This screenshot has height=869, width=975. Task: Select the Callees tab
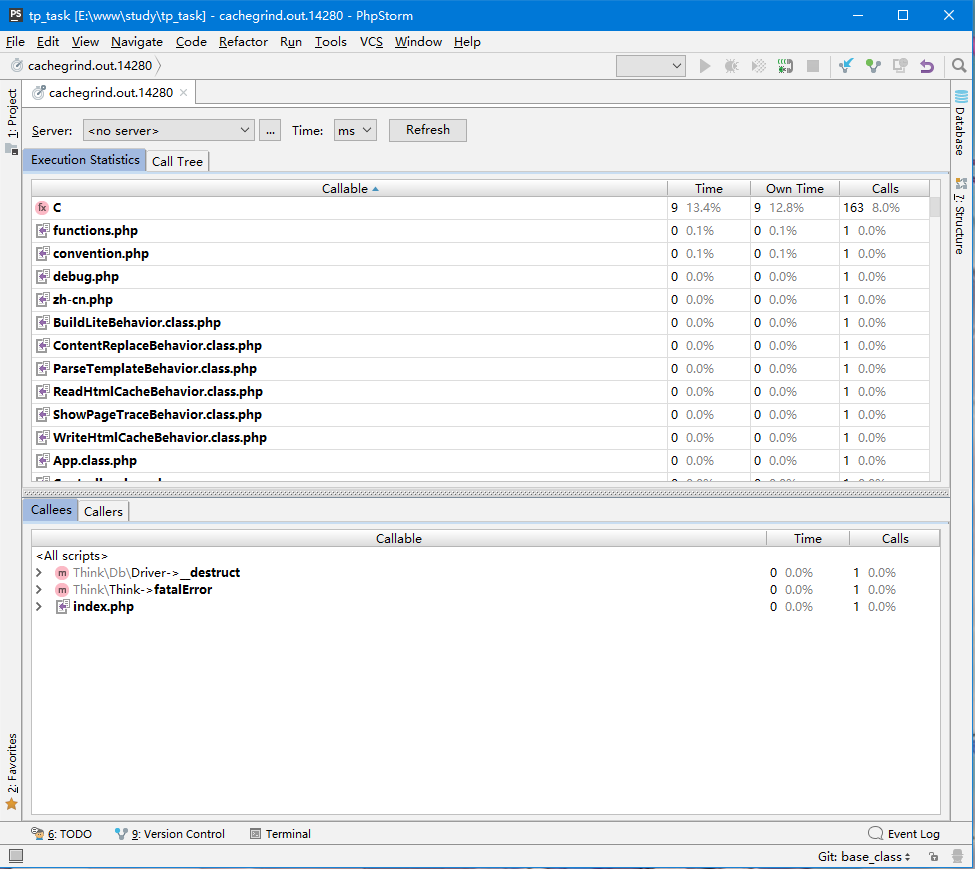[51, 510]
